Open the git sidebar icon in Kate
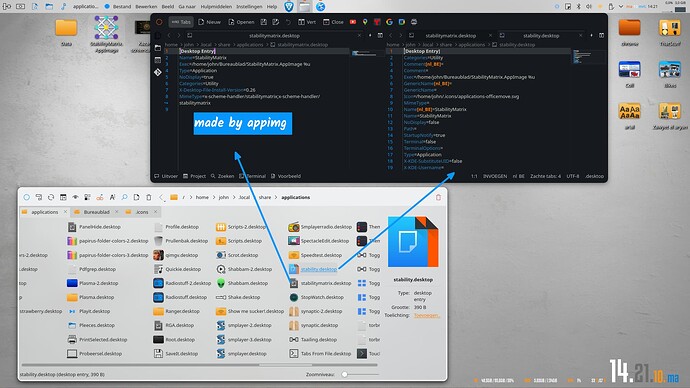 coord(158,72)
